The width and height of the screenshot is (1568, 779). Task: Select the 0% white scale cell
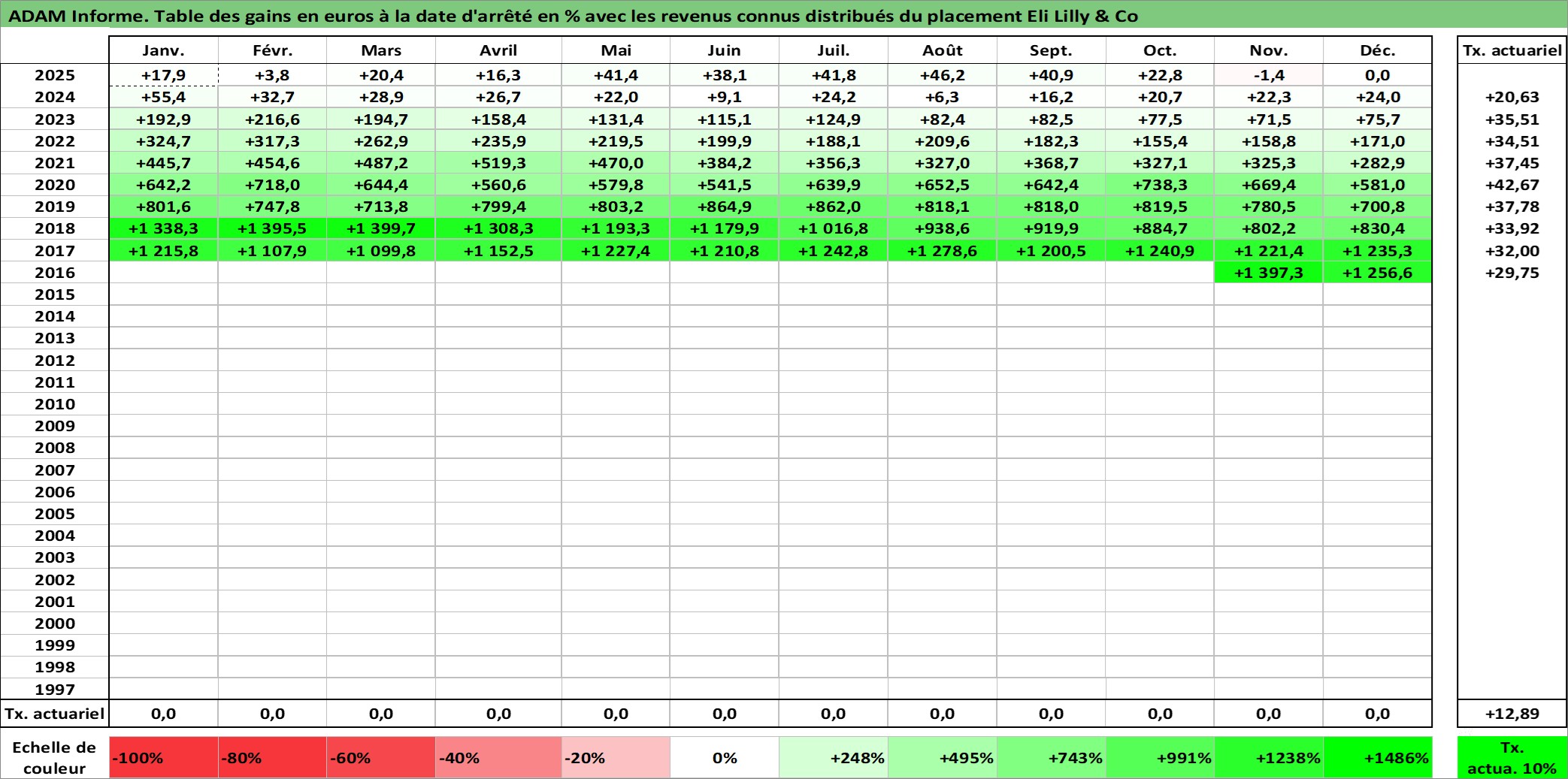725,757
